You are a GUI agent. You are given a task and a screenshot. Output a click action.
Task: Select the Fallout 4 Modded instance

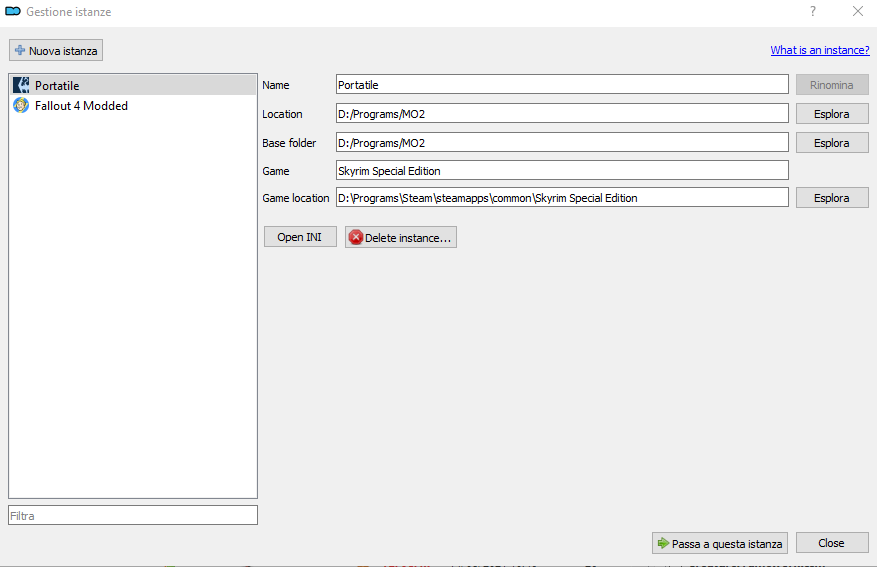point(133,106)
